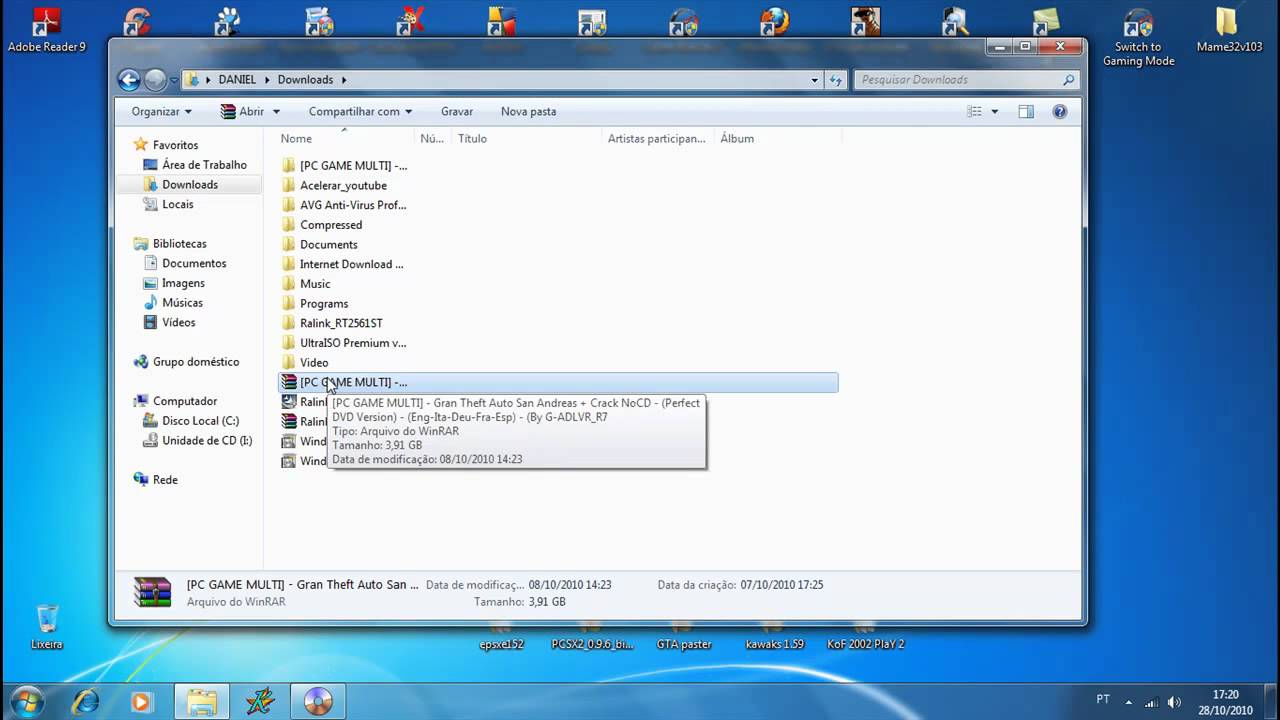The width and height of the screenshot is (1280, 720).
Task: Click the disc icon app in the taskbar
Action: pos(318,702)
